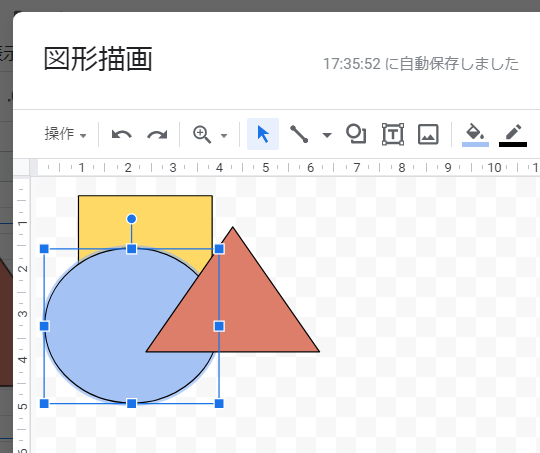
Task: Open the shapes tool
Action: pos(356,134)
